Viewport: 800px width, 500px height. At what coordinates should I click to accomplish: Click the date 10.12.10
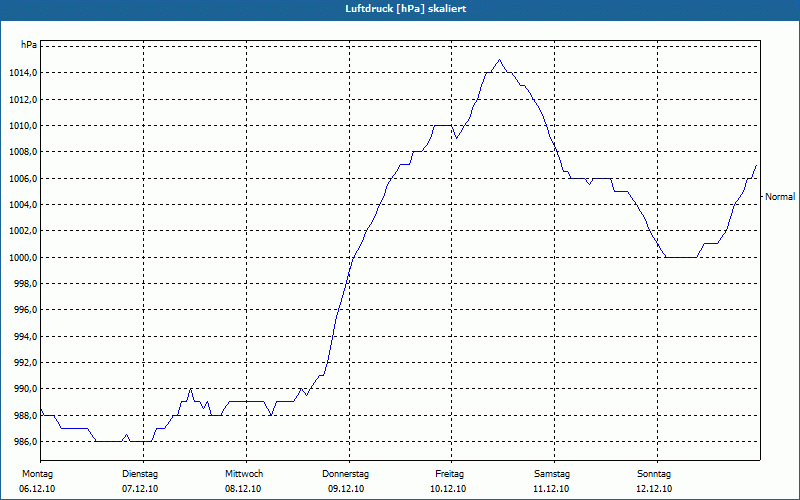pos(448,489)
